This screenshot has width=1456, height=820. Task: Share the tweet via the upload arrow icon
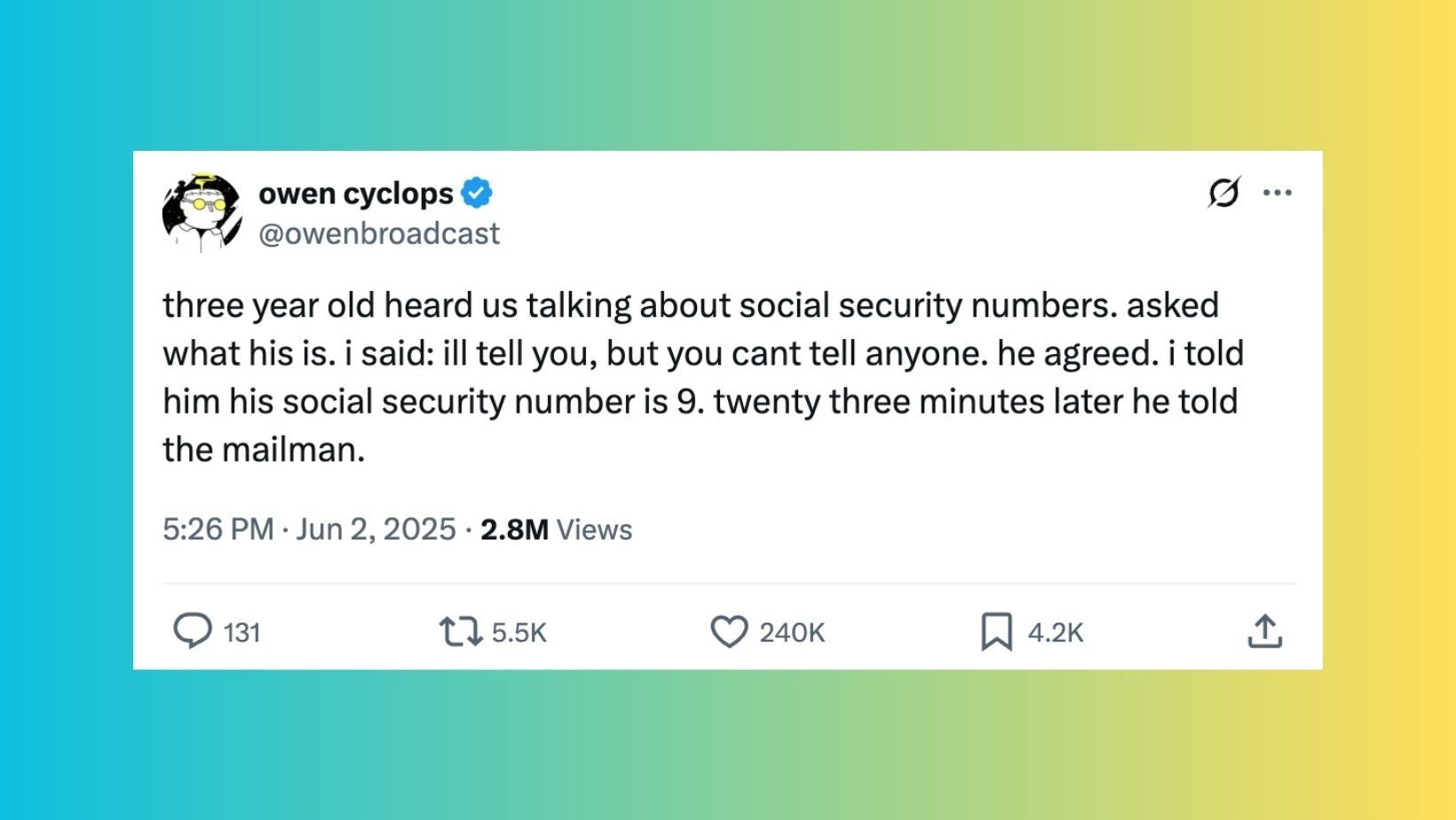coord(1264,631)
